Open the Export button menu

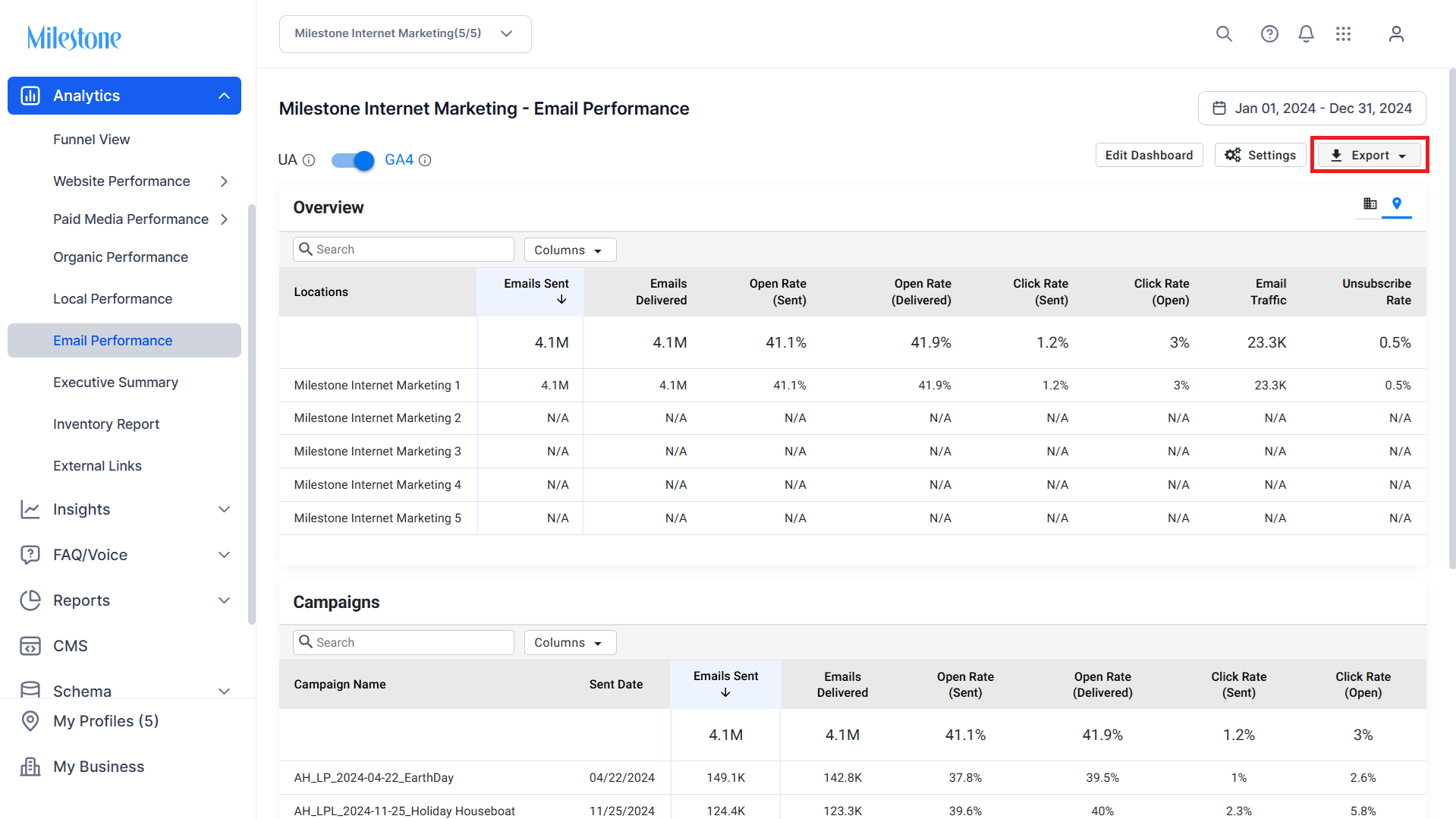[1370, 155]
